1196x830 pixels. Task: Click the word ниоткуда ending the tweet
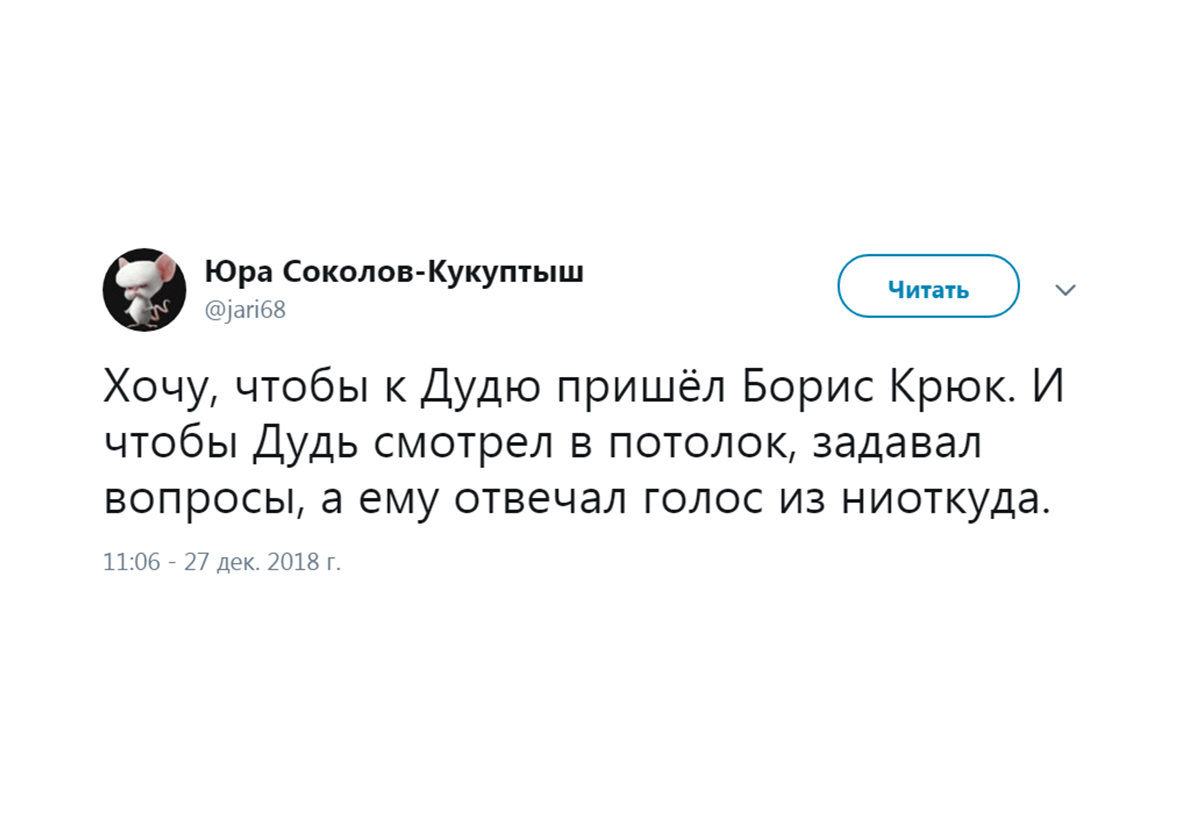tap(945, 500)
